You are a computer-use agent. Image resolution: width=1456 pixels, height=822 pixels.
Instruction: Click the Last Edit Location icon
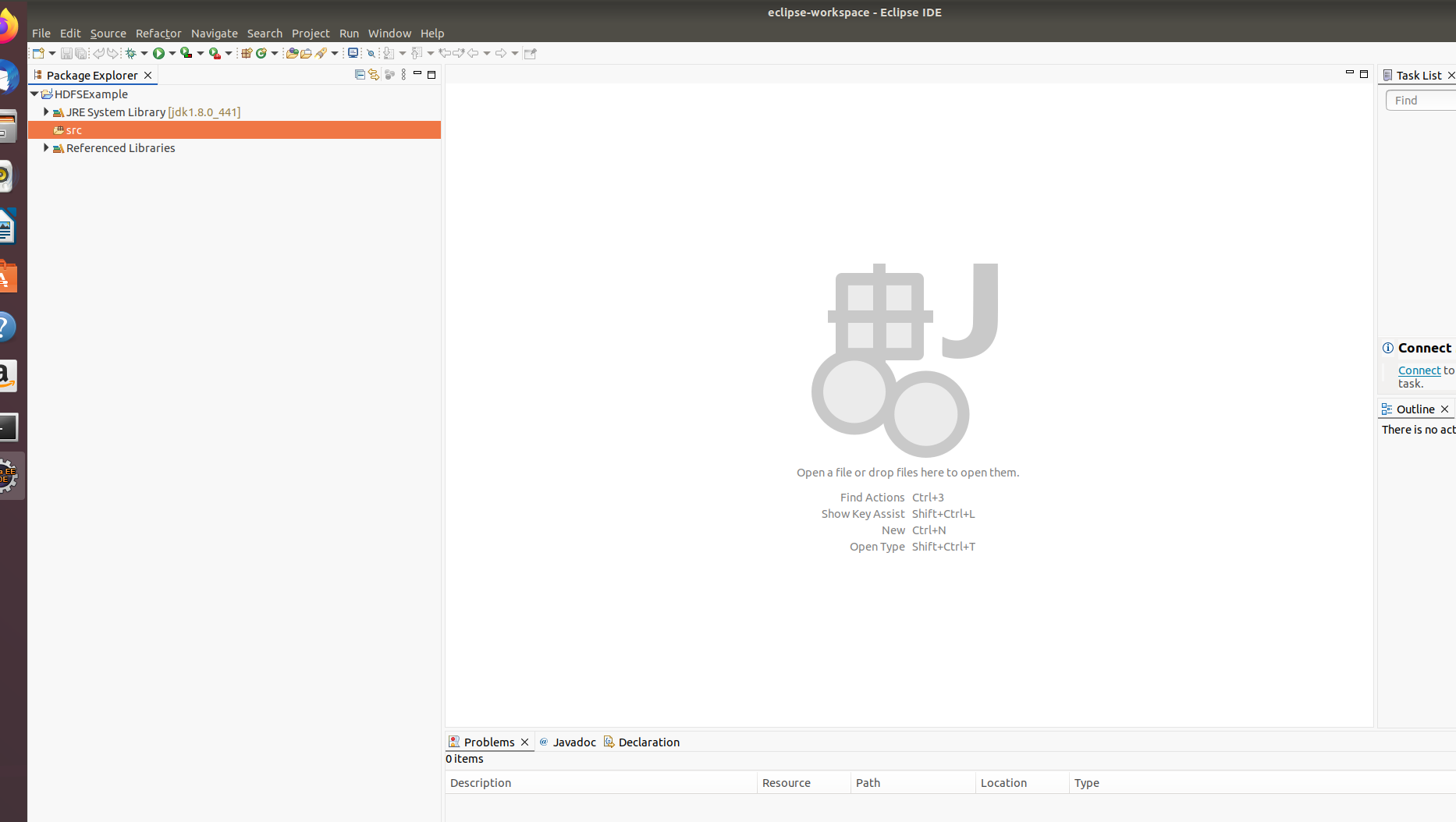(x=444, y=53)
